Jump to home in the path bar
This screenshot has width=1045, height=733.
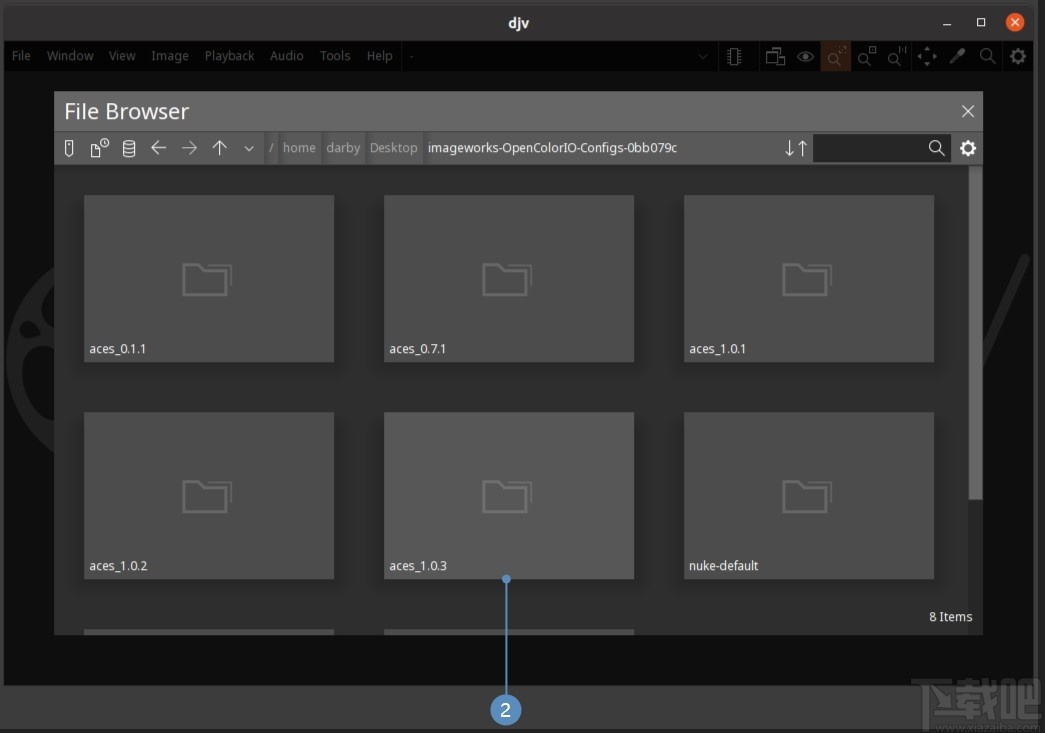click(299, 148)
